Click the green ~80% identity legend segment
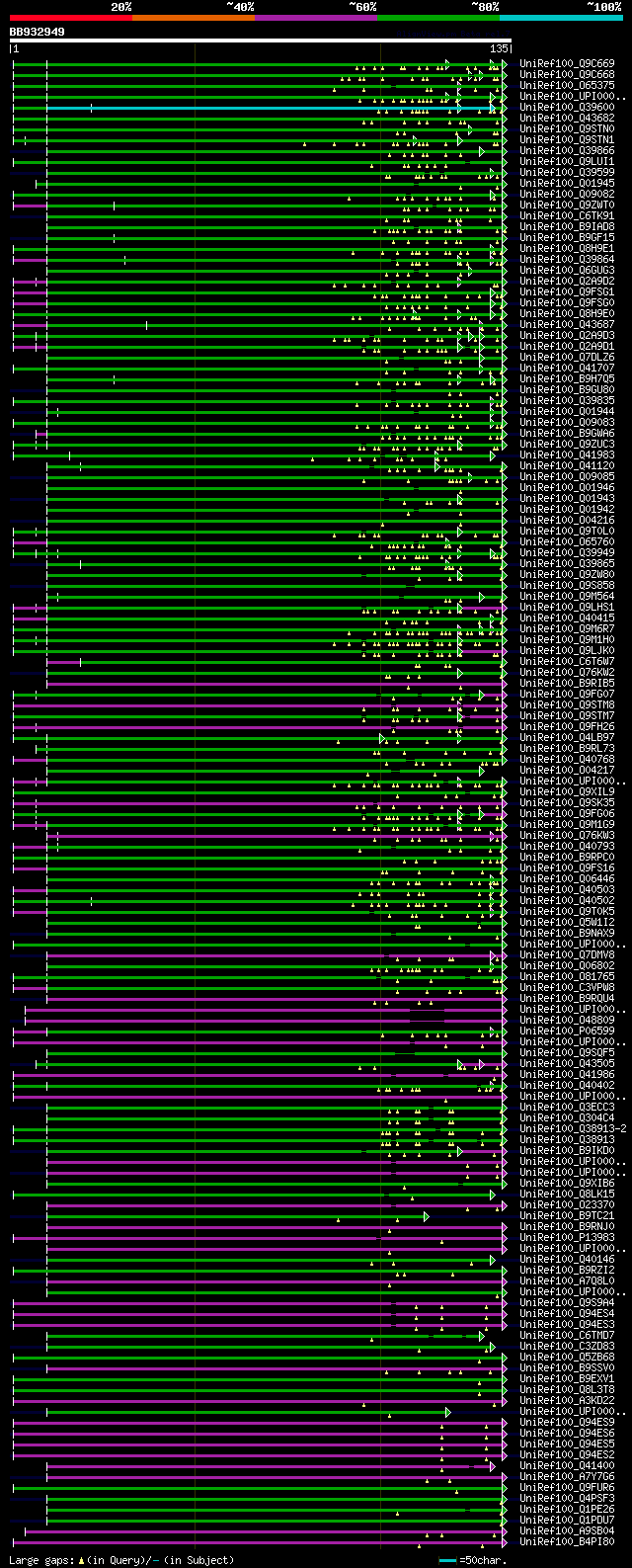Screen dimensions: 632x1568 pyautogui.click(x=437, y=18)
